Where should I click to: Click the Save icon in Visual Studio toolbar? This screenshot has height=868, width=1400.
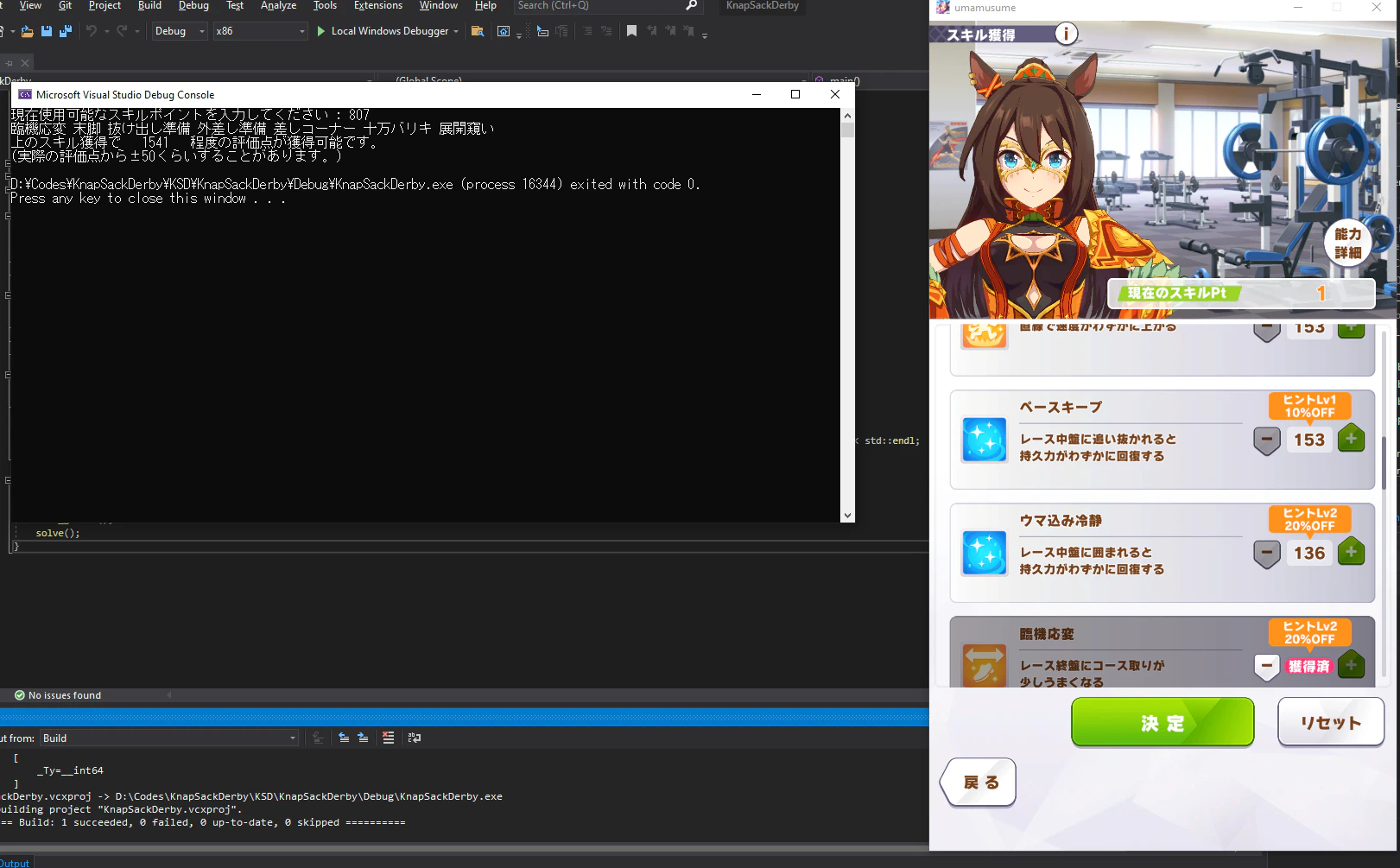pyautogui.click(x=47, y=31)
